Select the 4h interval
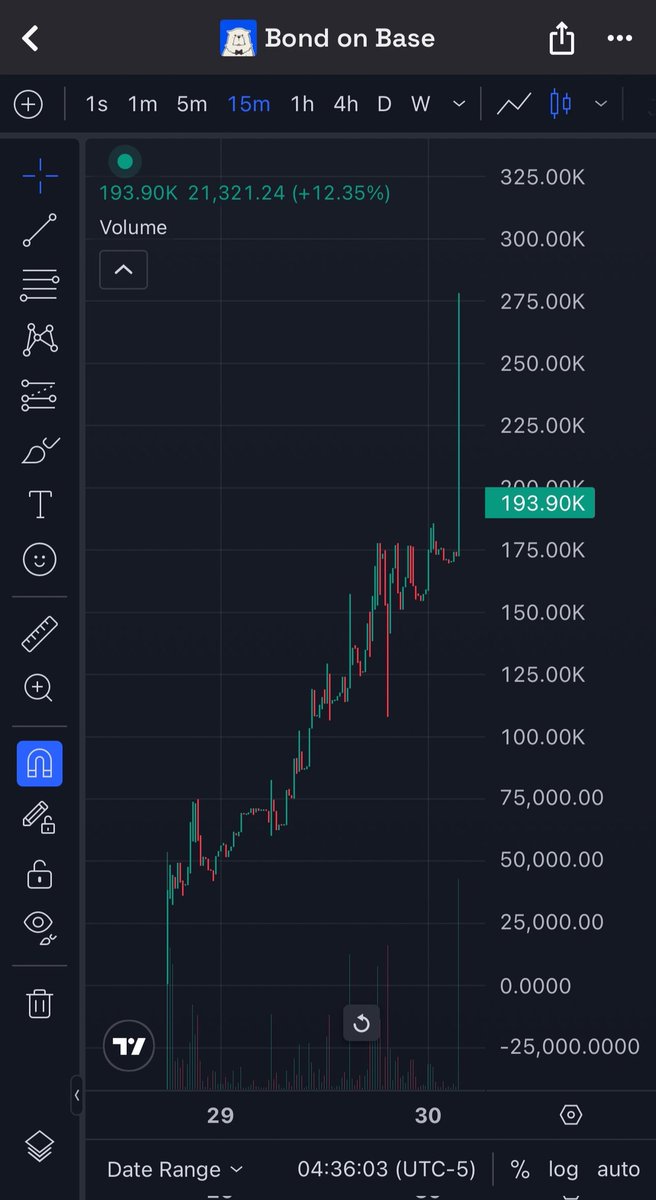656x1200 pixels. [346, 103]
